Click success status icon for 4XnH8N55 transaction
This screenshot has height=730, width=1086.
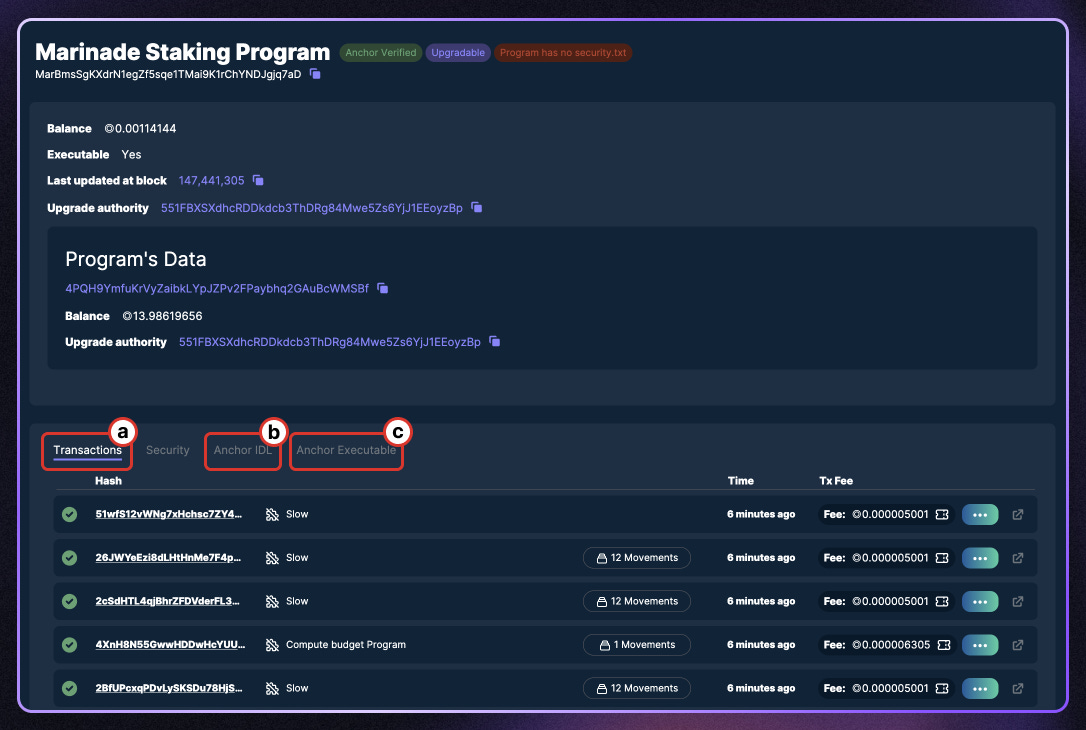click(x=69, y=645)
